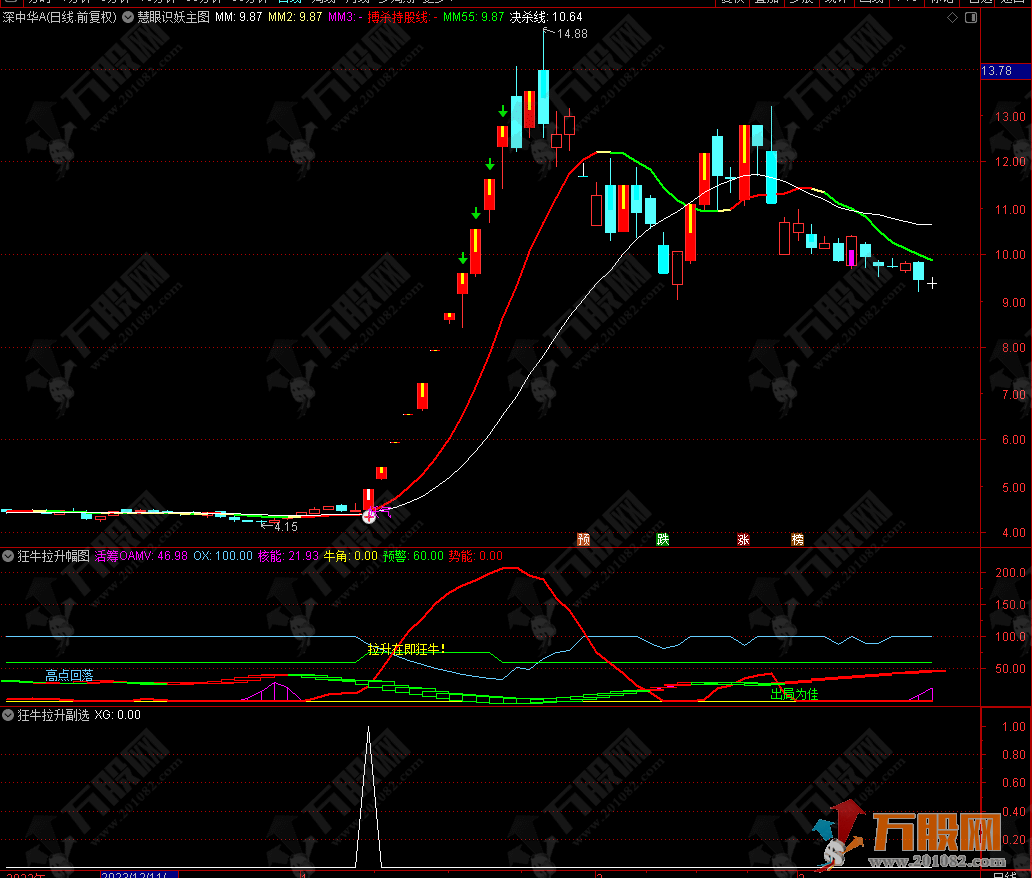Click the 决杀线: 10.64 label
Image resolution: width=1032 pixels, height=878 pixels.
pyautogui.click(x=546, y=17)
